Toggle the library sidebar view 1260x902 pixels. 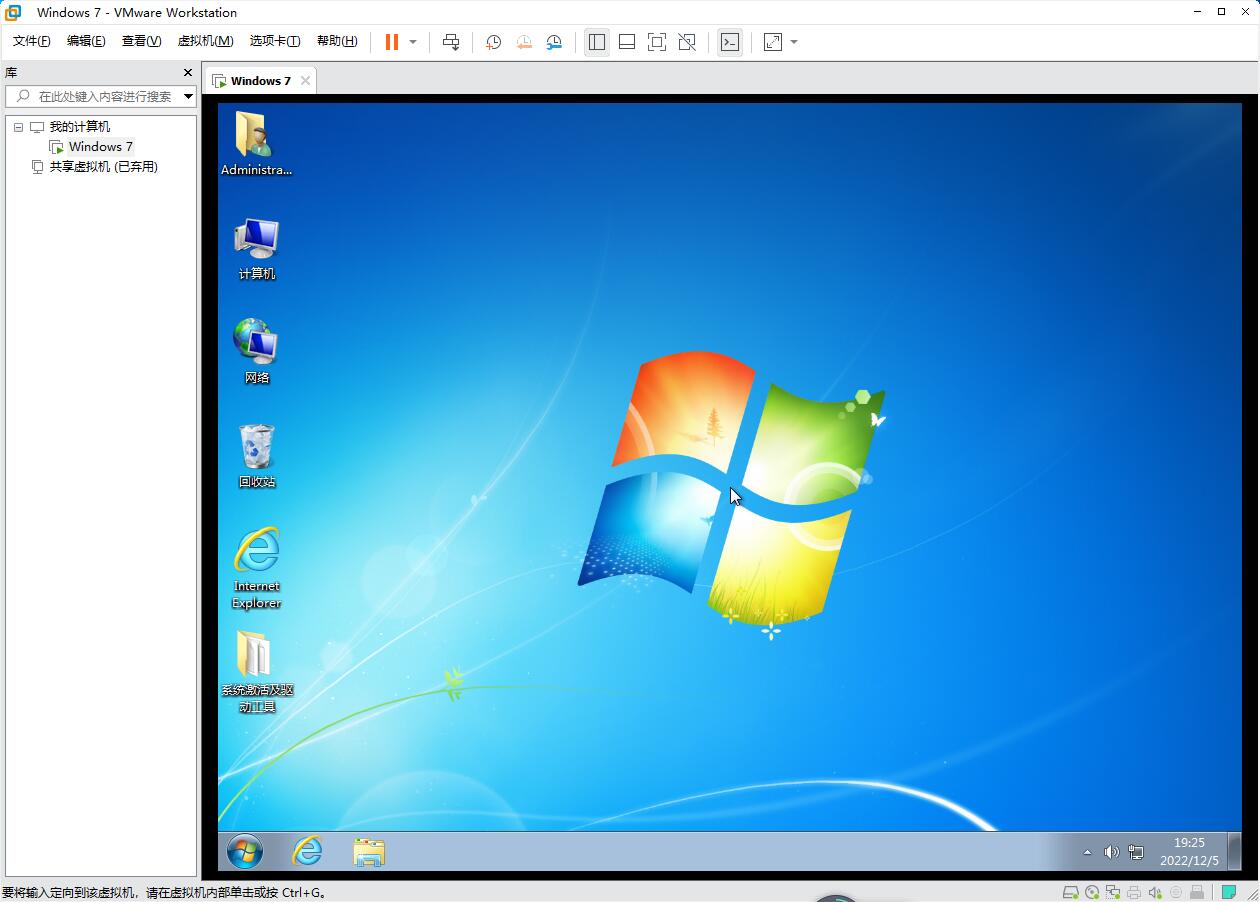point(597,42)
